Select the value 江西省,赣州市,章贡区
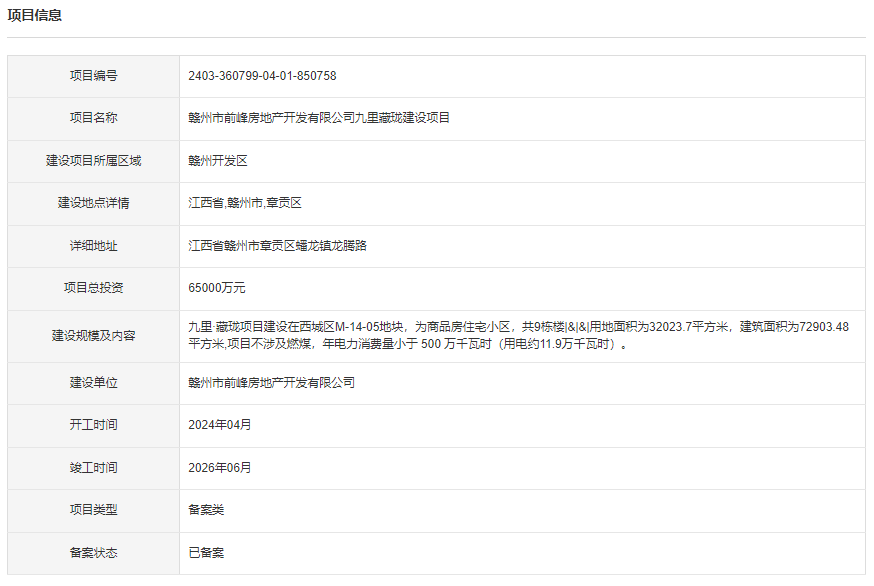The image size is (874, 586). point(245,203)
